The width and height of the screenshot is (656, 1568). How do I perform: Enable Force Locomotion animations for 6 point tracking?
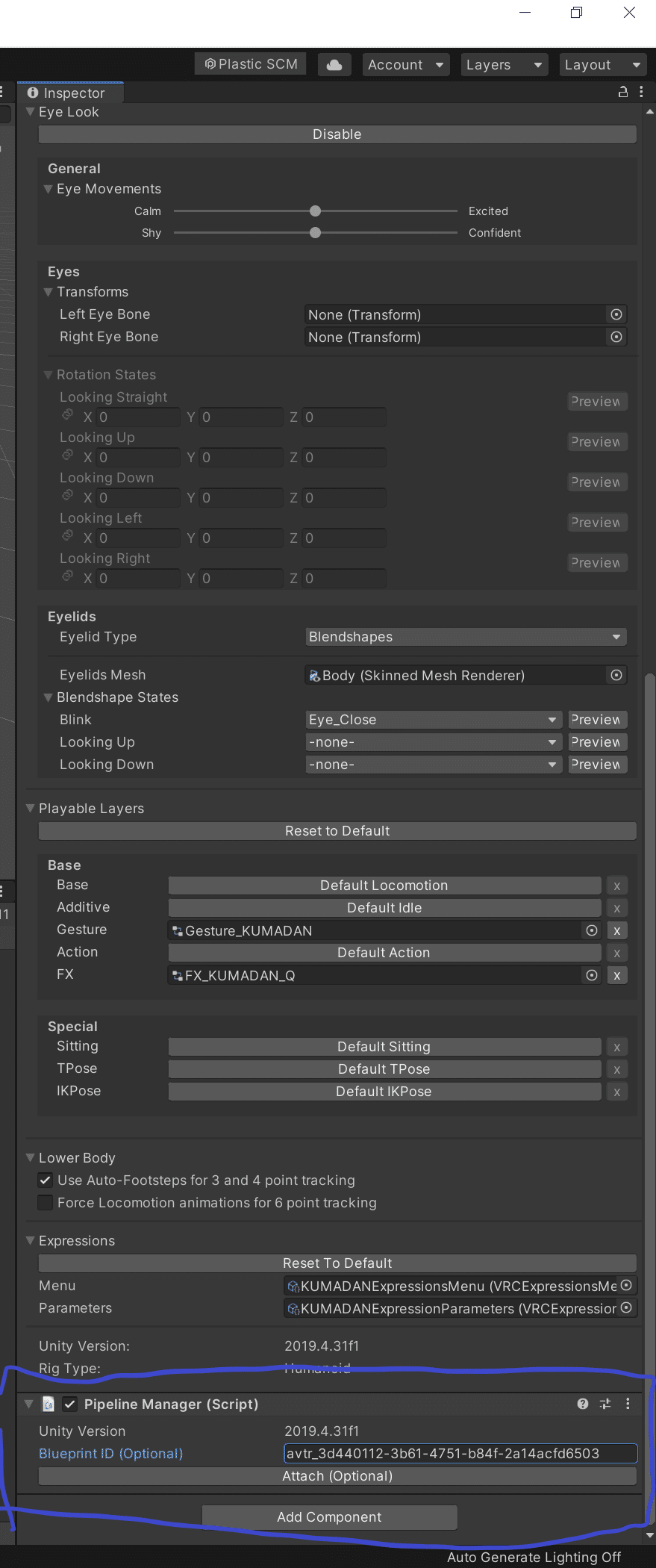[46, 1202]
